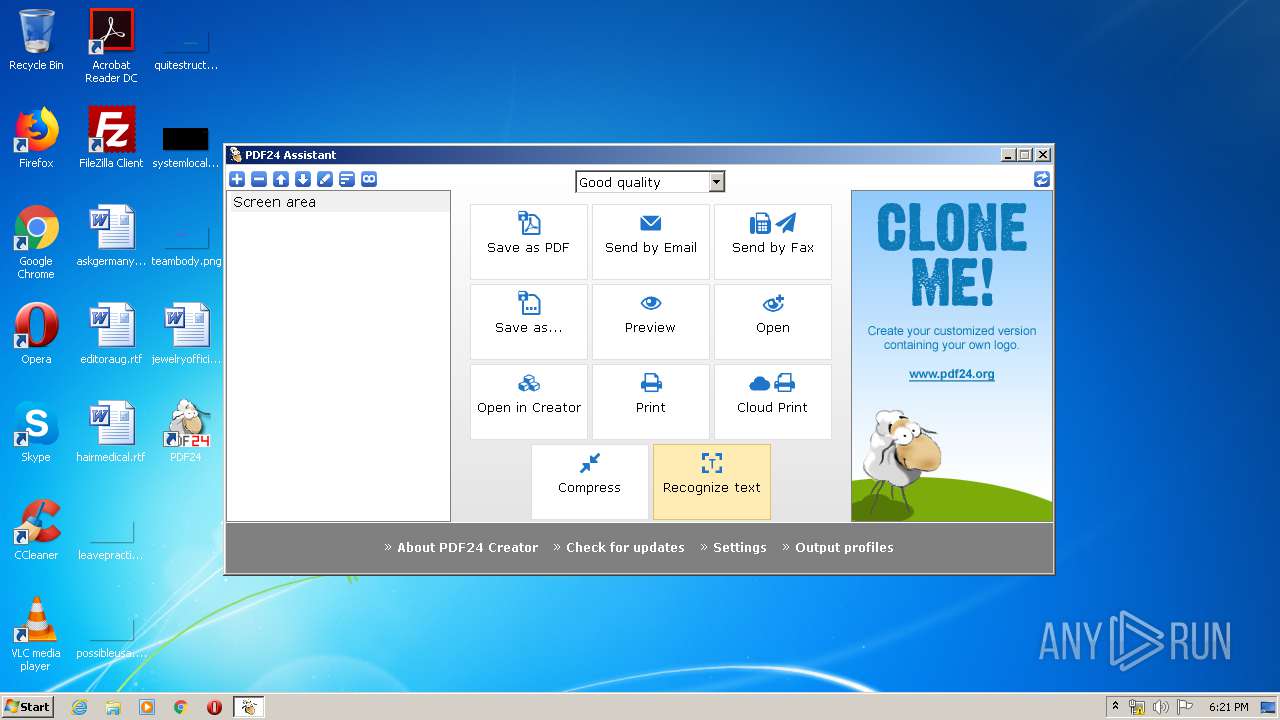Open Output profiles

click(844, 547)
